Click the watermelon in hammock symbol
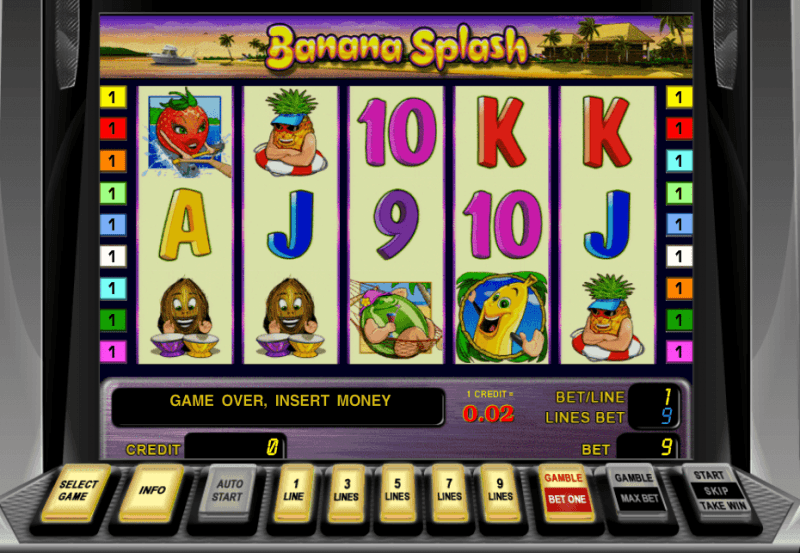Image resolution: width=800 pixels, height=553 pixels. [x=395, y=318]
